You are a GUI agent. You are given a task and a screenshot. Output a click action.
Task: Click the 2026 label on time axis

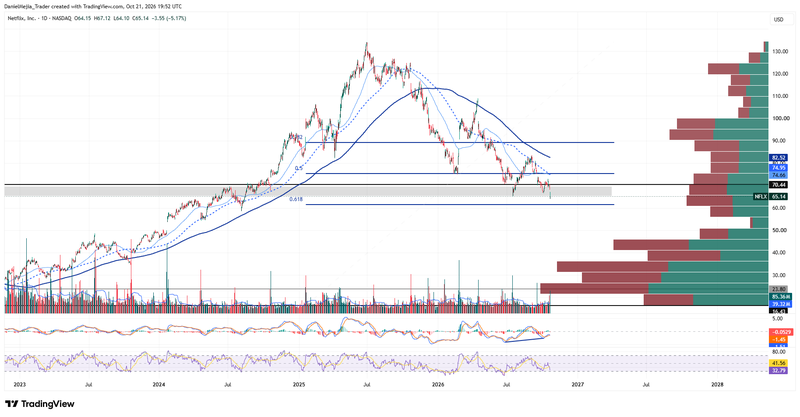tap(438, 384)
